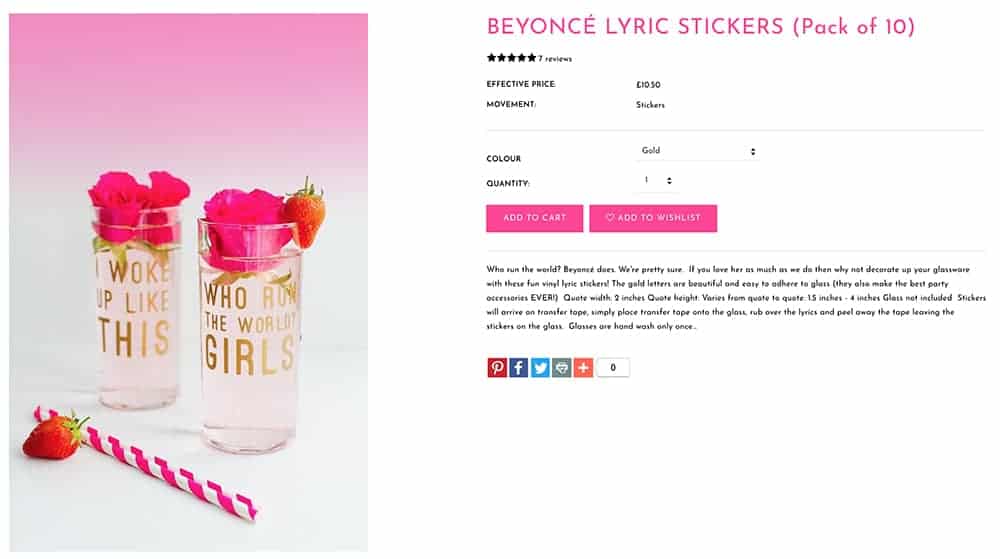Click the Colour field label
Viewport: 1000px width, 559px height.
(x=503, y=159)
